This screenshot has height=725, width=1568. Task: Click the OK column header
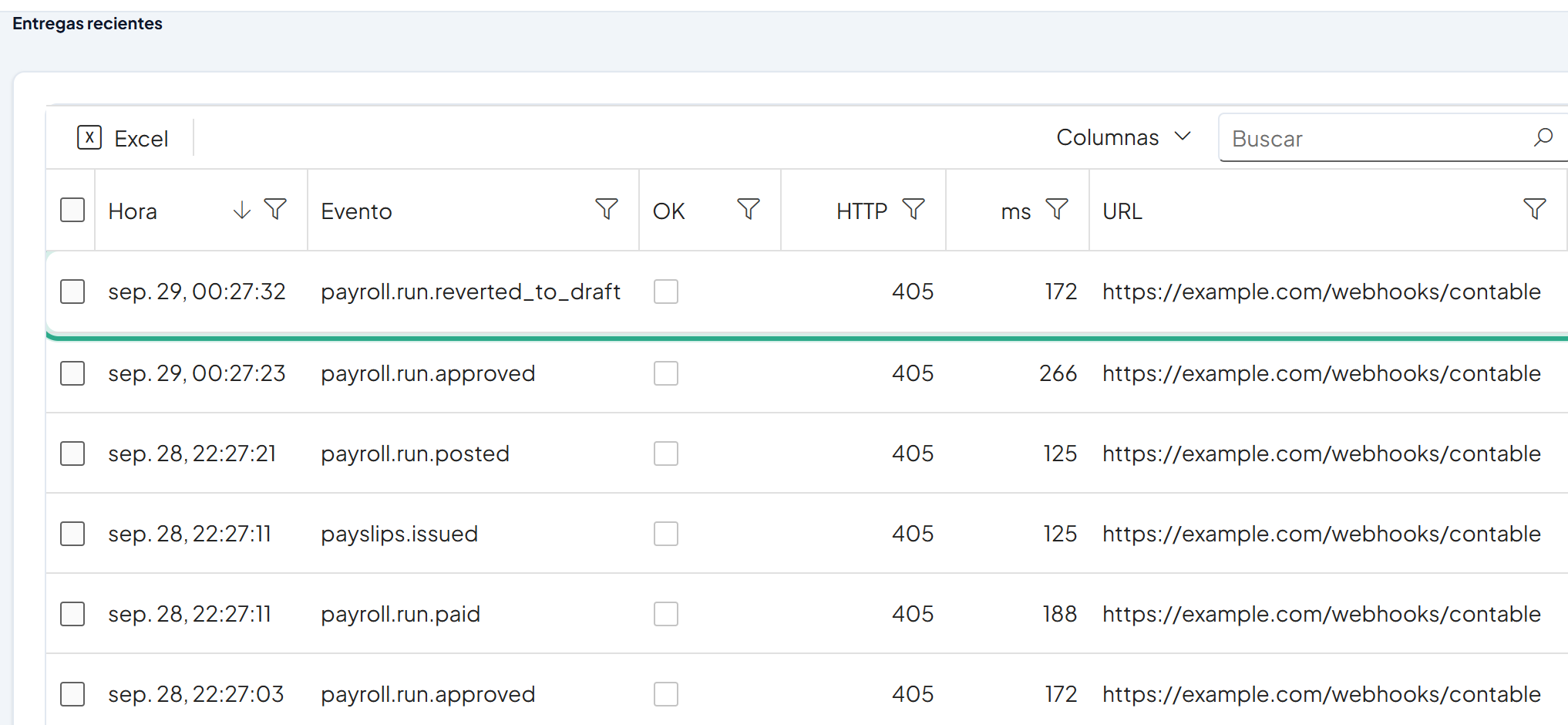(668, 211)
